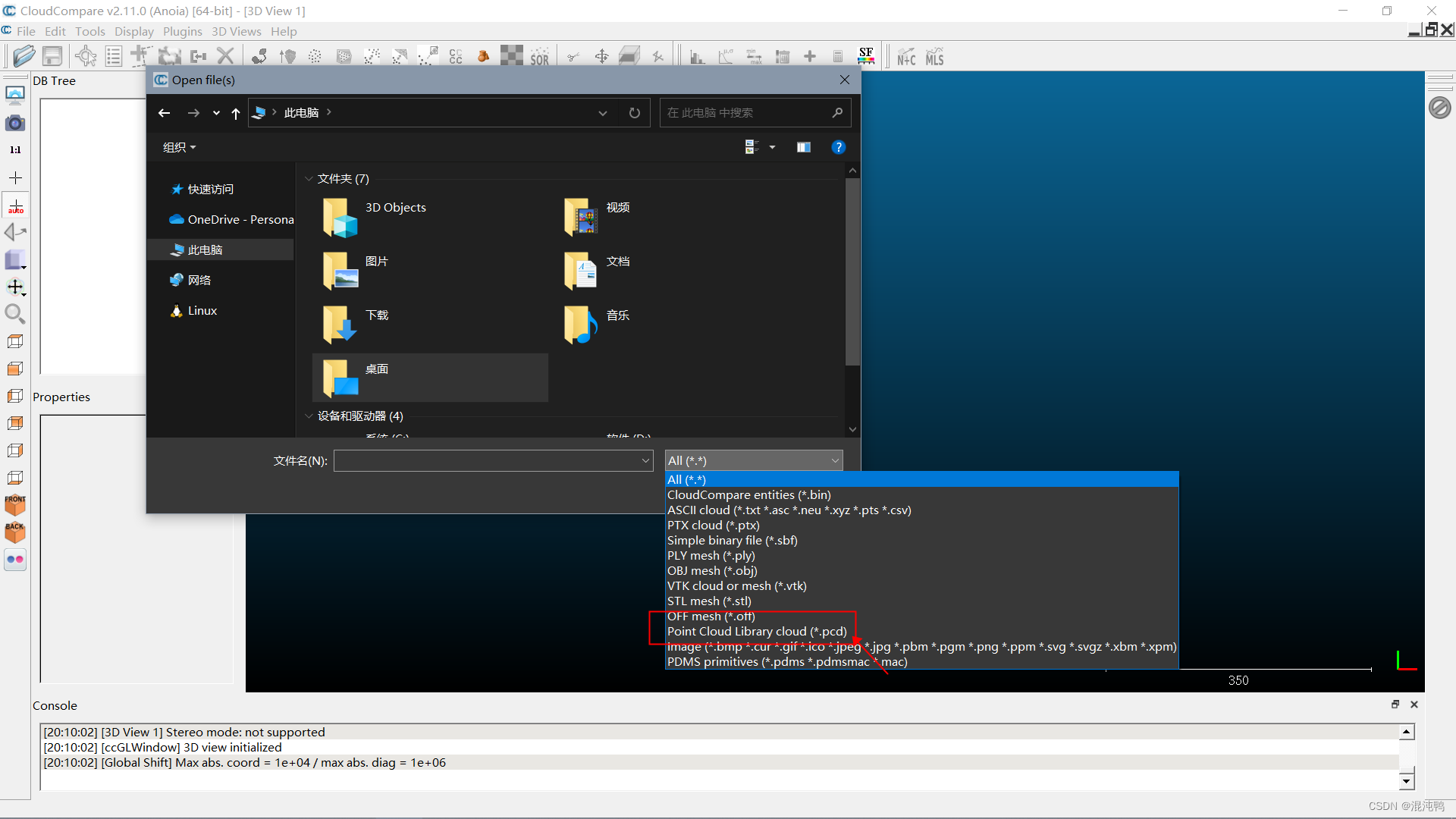Click the auto pivot sidebar icon
The width and height of the screenshot is (1456, 819).
15,206
